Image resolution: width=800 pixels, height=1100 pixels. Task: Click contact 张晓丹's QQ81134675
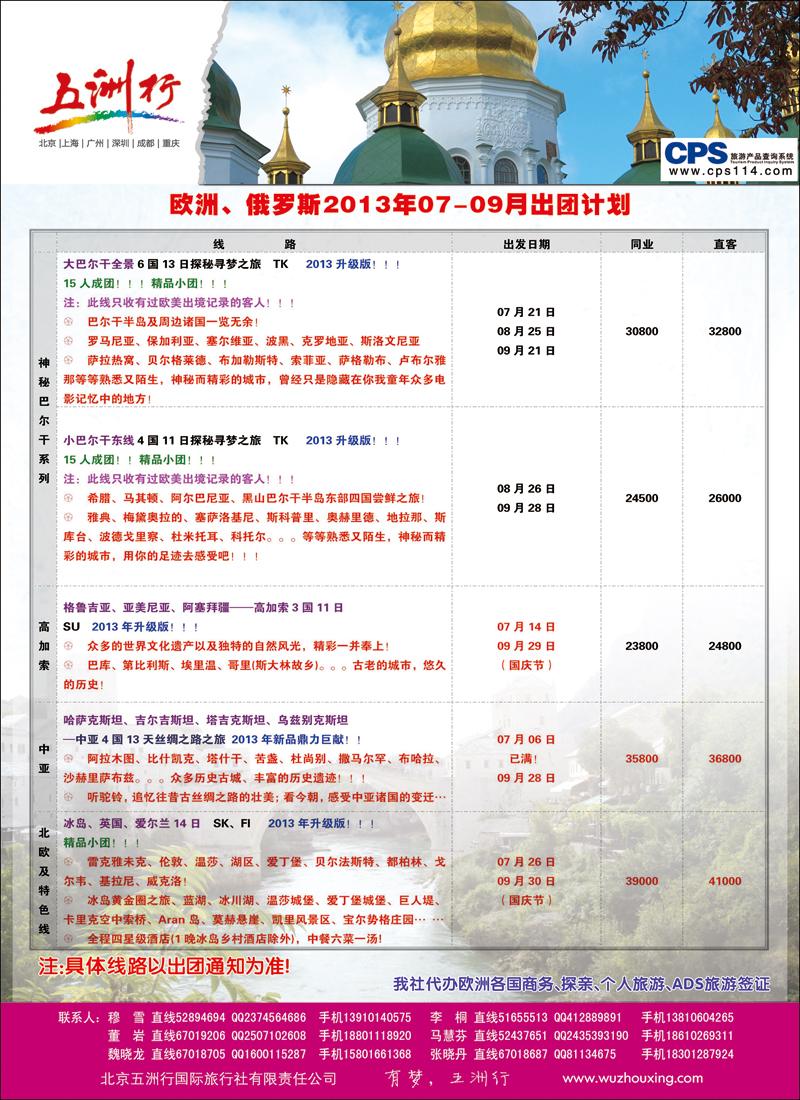tap(585, 1054)
